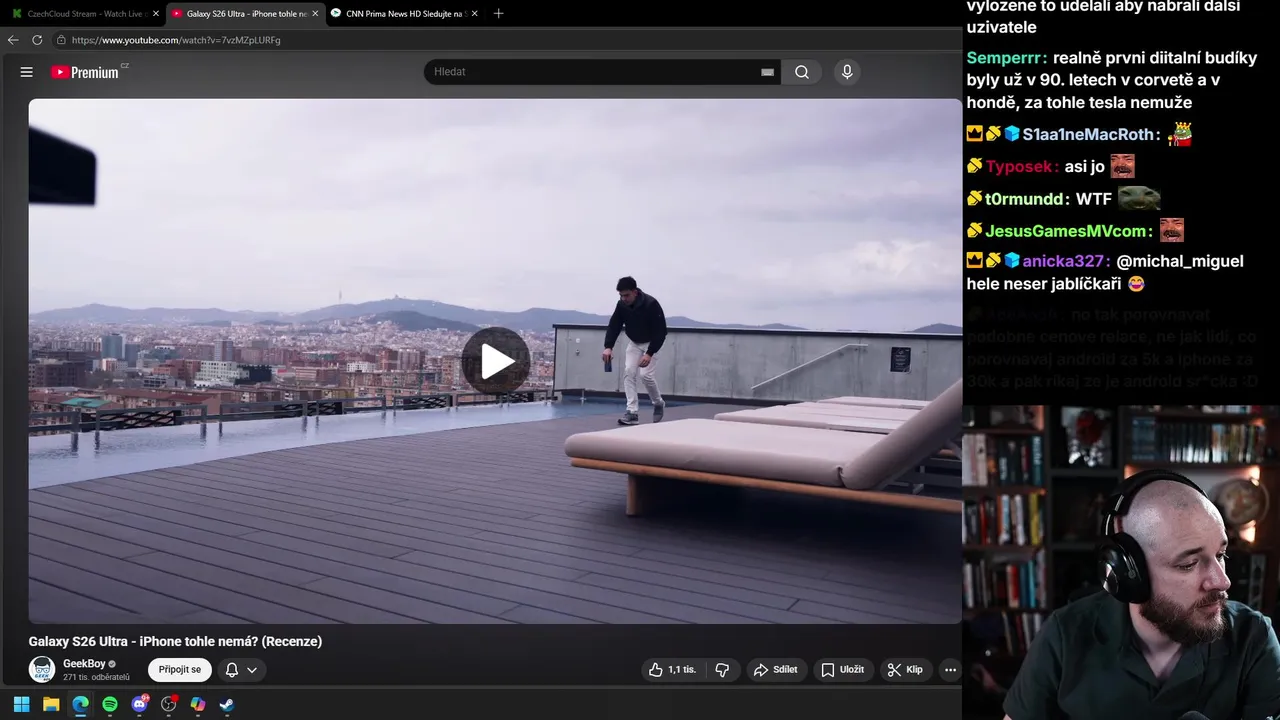Open a new browser tab

click(x=498, y=14)
